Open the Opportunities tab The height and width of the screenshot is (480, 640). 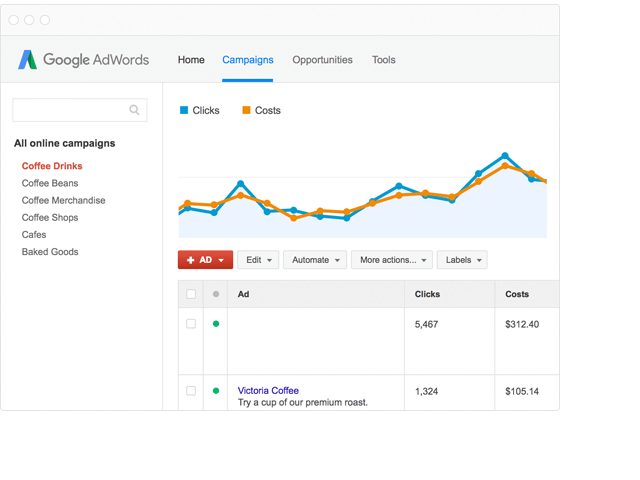(x=322, y=60)
